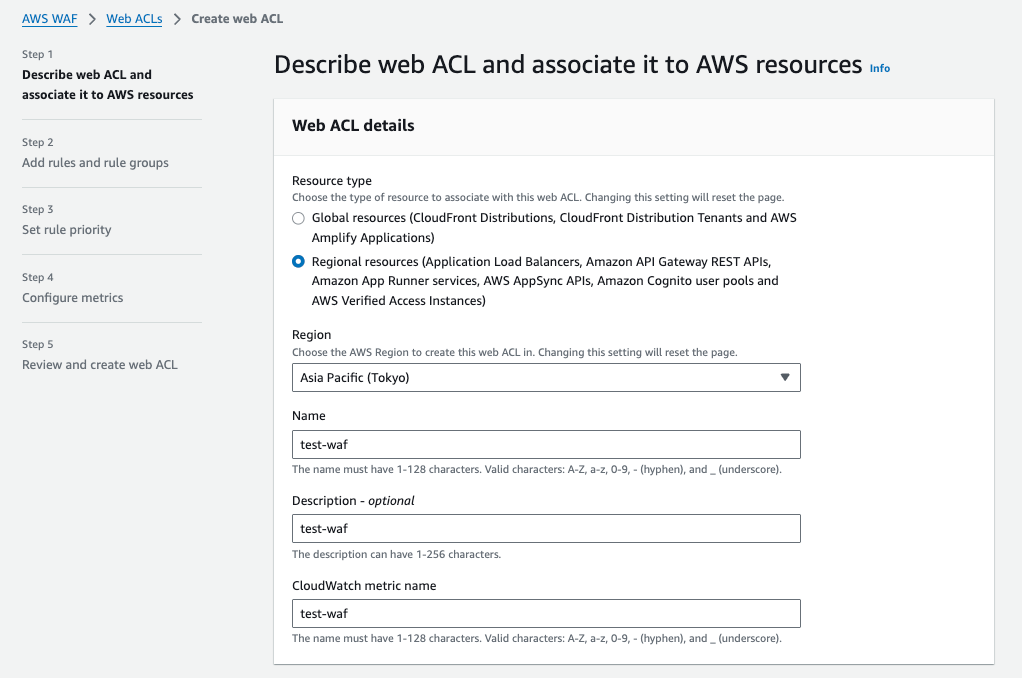1022x678 pixels.
Task: Open the Info link beside page title
Action: pyautogui.click(x=880, y=68)
